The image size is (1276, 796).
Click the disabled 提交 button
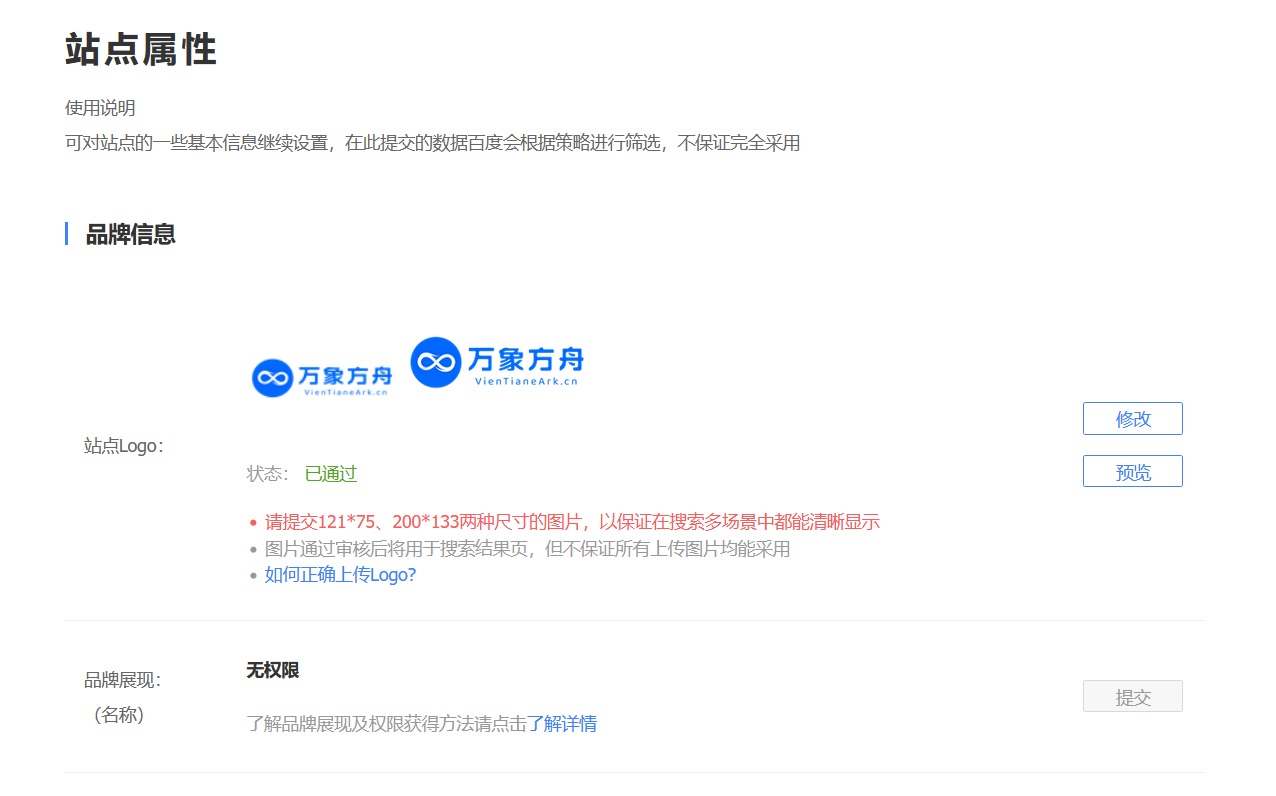pos(1132,697)
